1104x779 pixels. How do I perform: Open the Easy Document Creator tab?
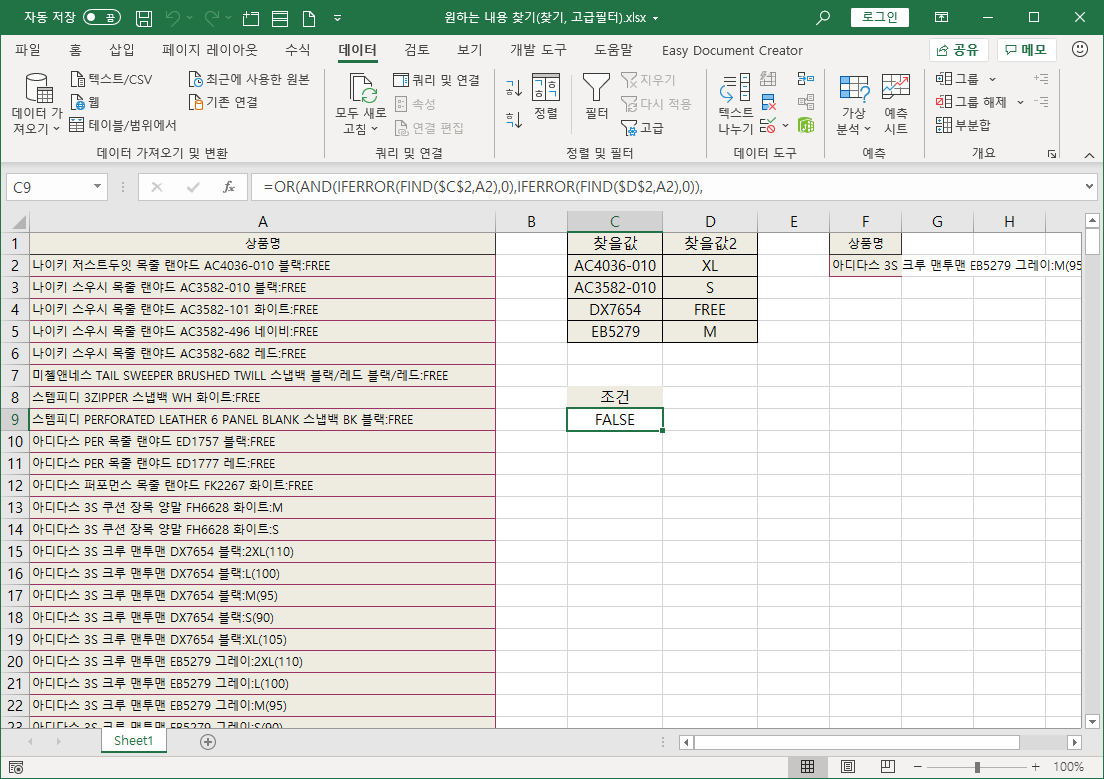[732, 51]
